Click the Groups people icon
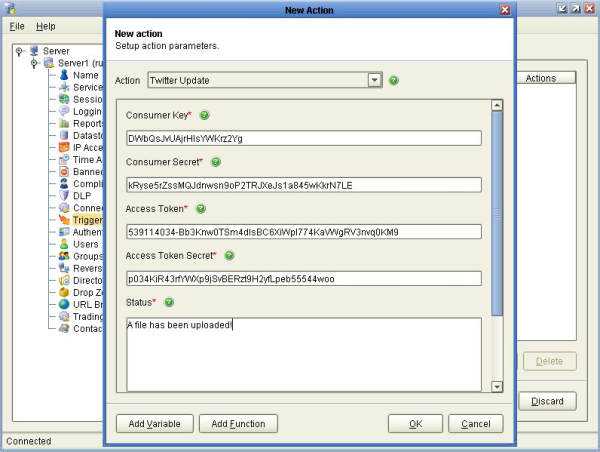The height and width of the screenshot is (452, 600). point(64,256)
